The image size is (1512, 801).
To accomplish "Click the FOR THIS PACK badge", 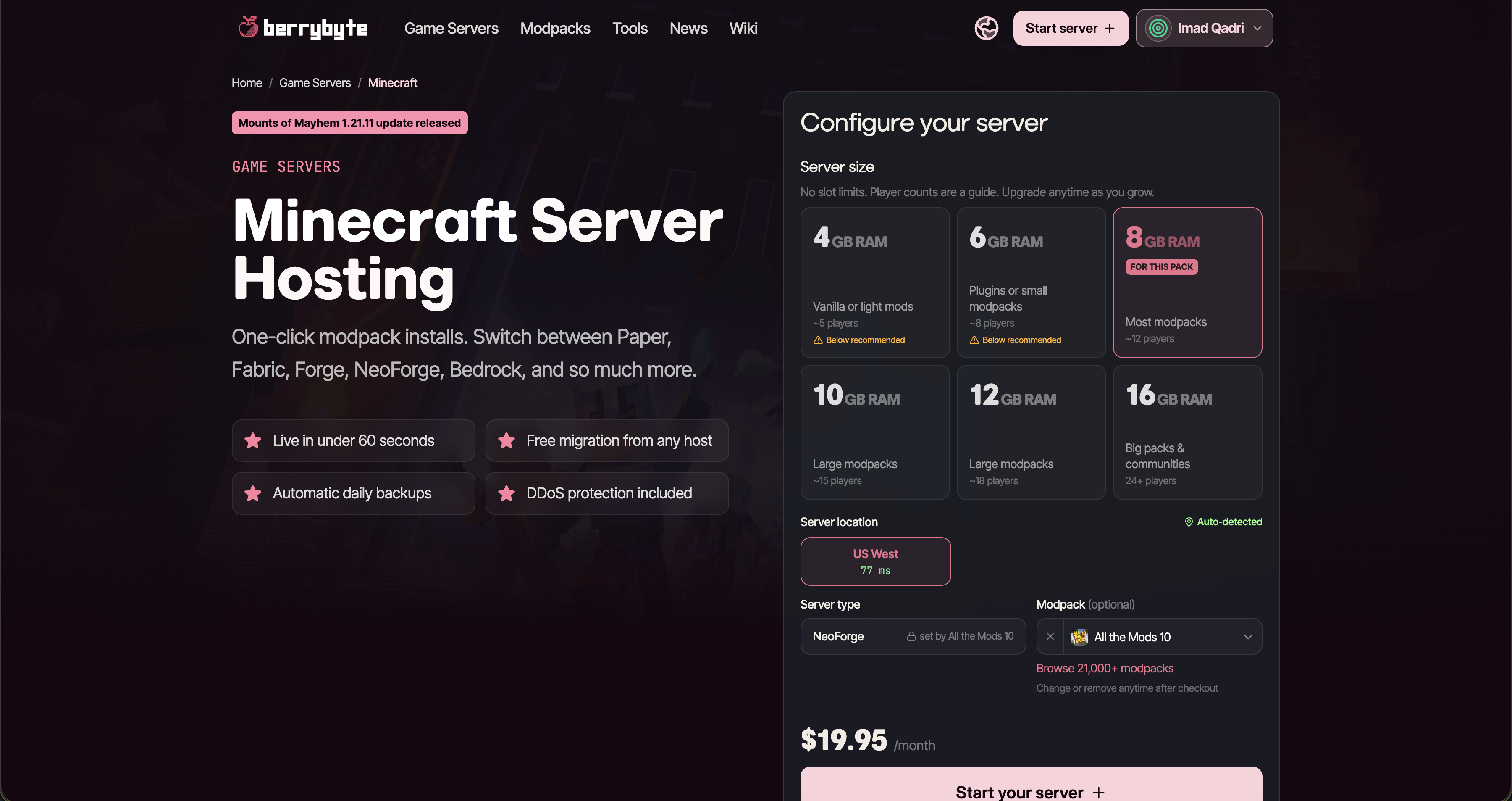I will (1161, 266).
